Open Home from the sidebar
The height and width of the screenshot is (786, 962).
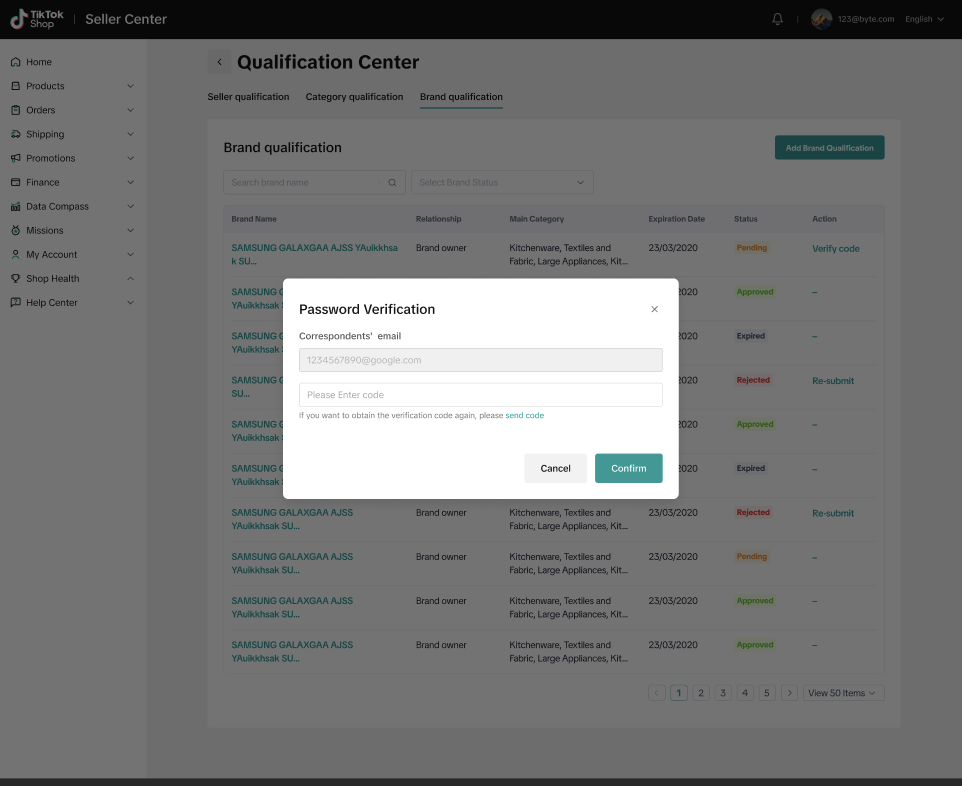[39, 62]
